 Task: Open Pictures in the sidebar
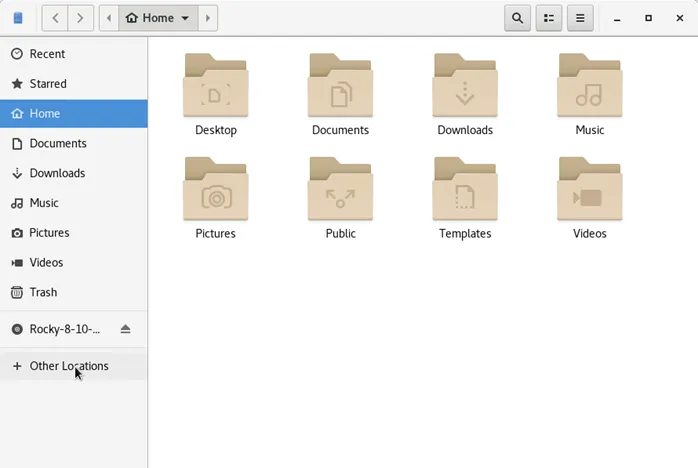(x=73, y=233)
